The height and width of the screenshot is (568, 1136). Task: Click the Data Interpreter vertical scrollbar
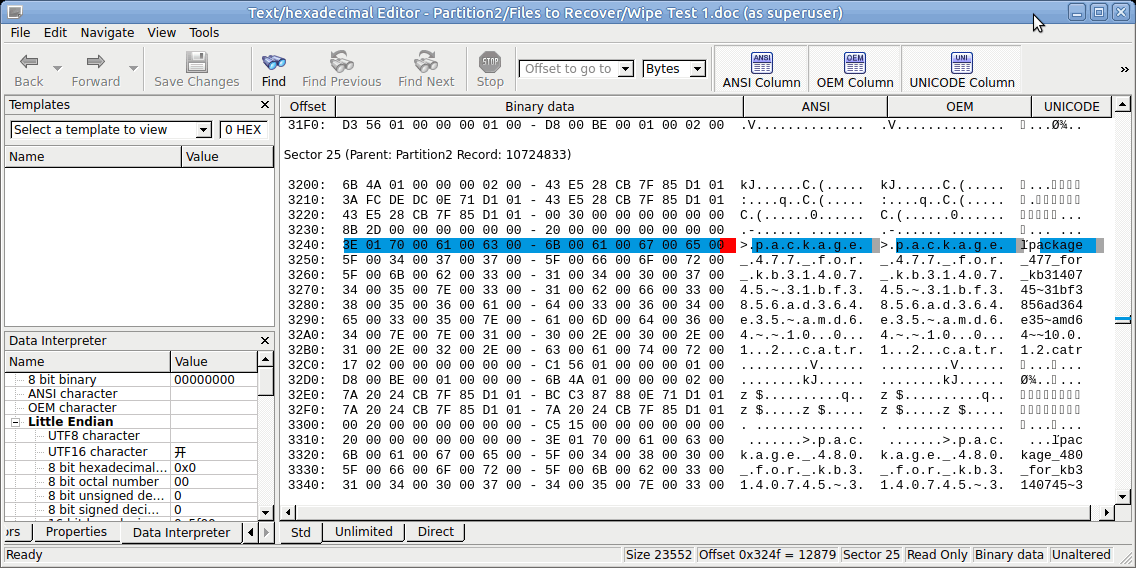tap(266, 440)
